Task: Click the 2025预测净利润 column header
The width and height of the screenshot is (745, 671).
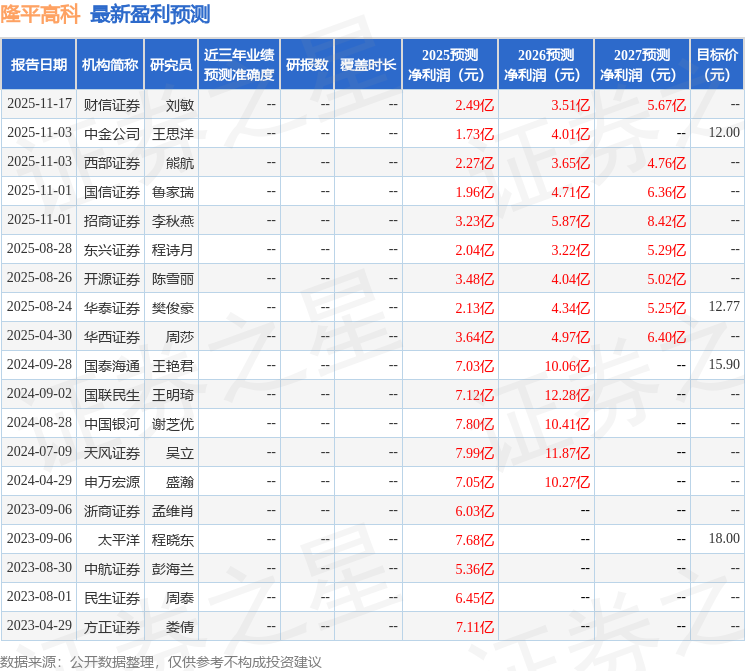Action: click(450, 64)
